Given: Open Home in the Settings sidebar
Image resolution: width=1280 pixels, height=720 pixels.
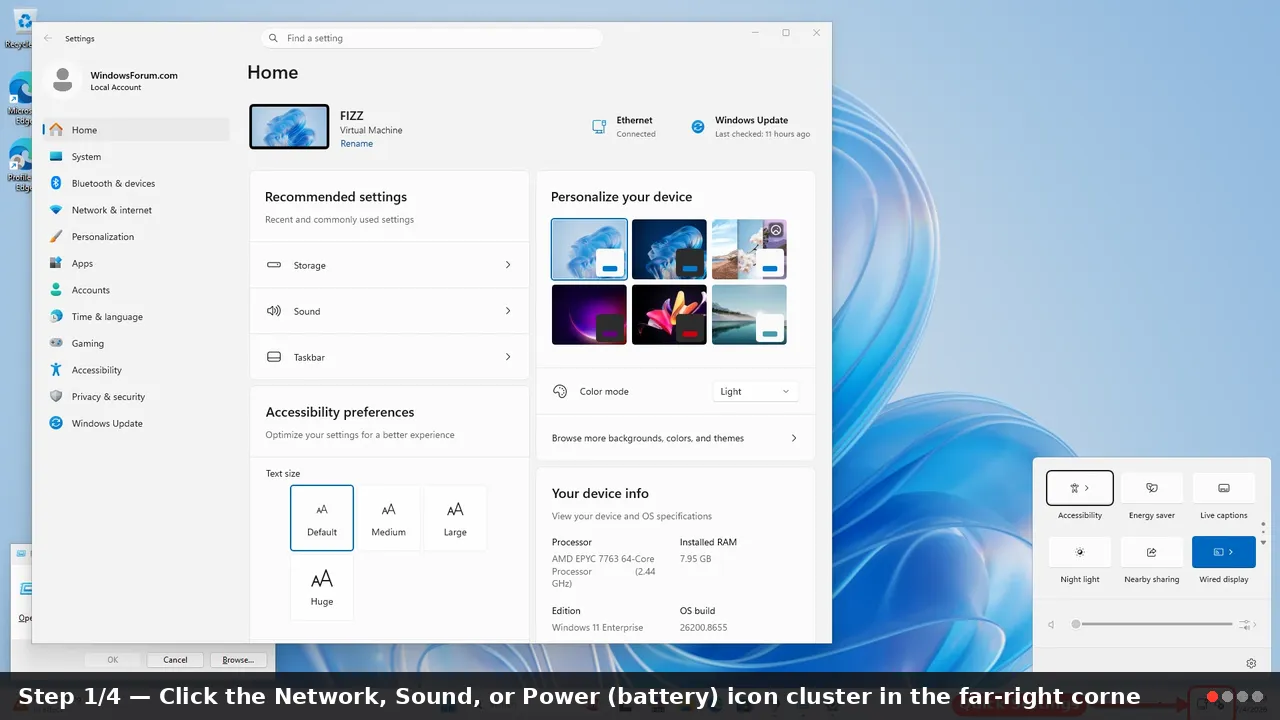Looking at the screenshot, I should [x=137, y=130].
